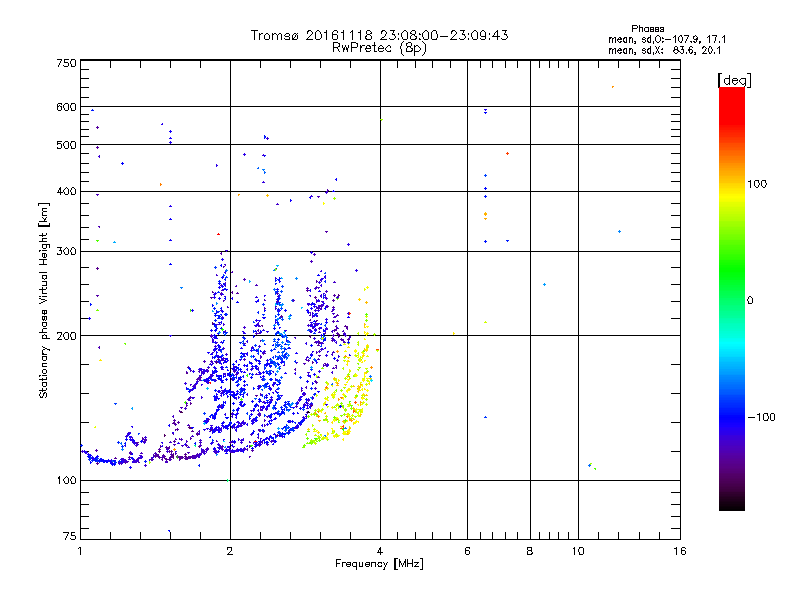Click the colorbar label '-100'

click(761, 417)
